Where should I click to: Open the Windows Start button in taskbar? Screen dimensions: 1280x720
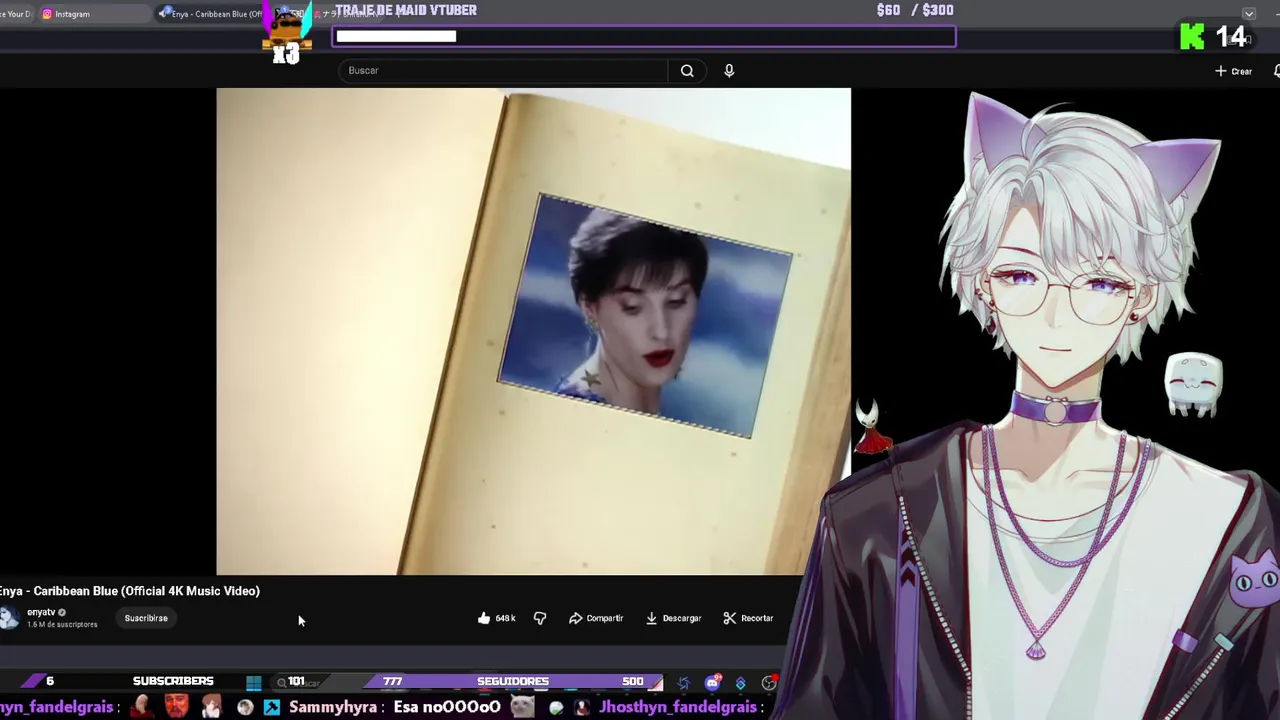(x=254, y=683)
